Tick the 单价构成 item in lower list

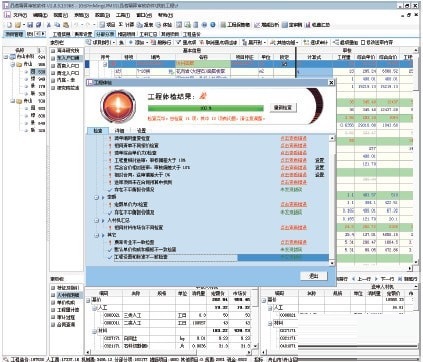[53, 302]
